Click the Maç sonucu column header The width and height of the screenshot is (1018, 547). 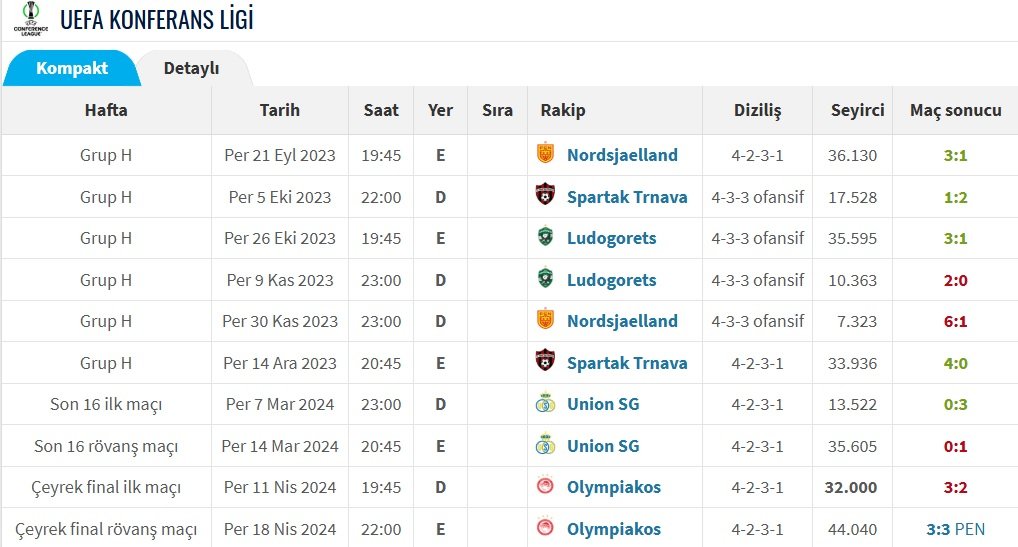point(955,110)
